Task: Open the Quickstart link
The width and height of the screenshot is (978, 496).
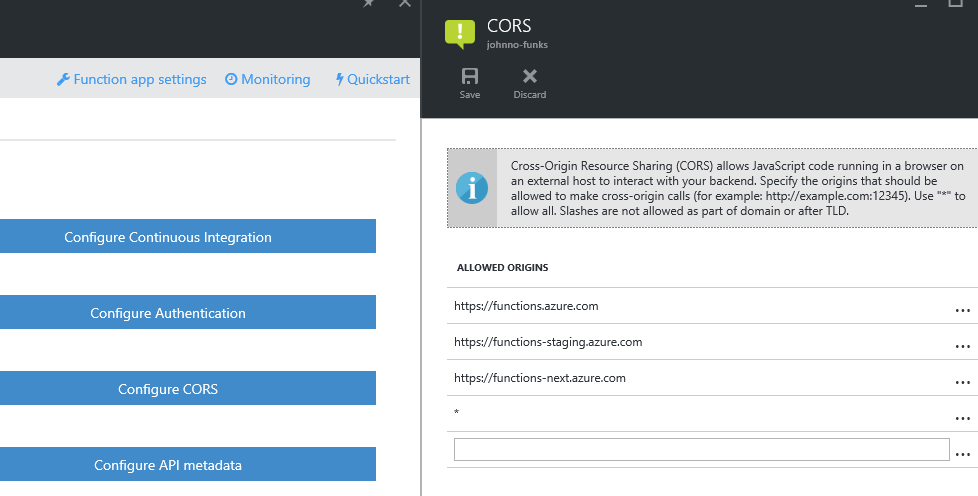Action: [x=373, y=79]
